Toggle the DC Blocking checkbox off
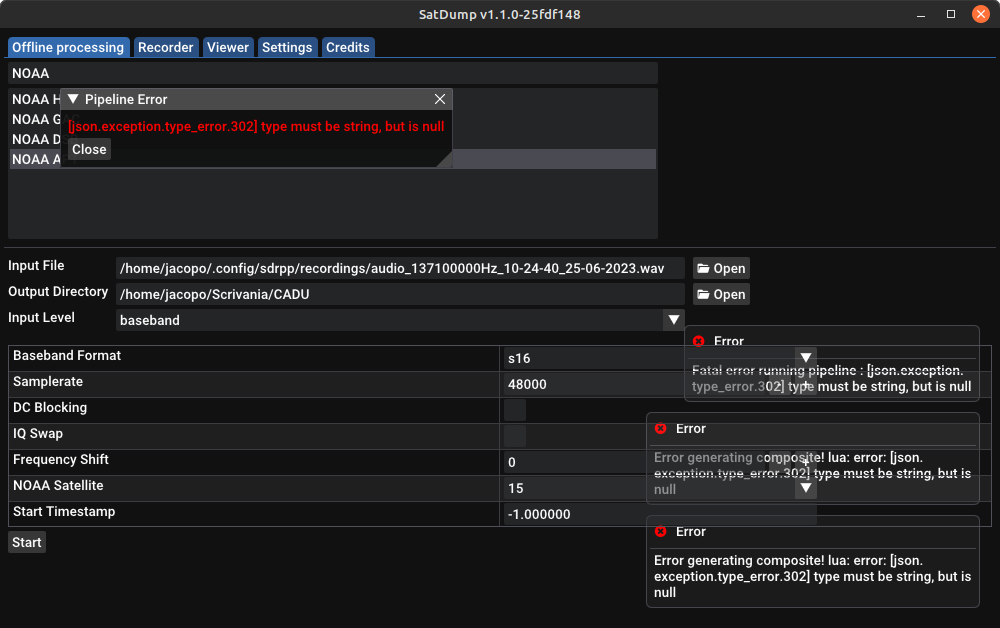 coord(514,410)
